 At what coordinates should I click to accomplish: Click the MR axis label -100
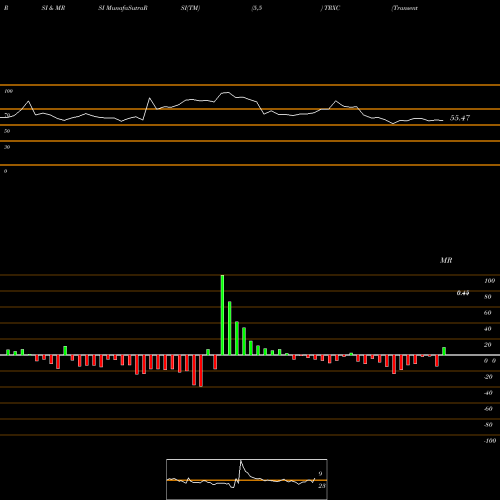[490, 441]
